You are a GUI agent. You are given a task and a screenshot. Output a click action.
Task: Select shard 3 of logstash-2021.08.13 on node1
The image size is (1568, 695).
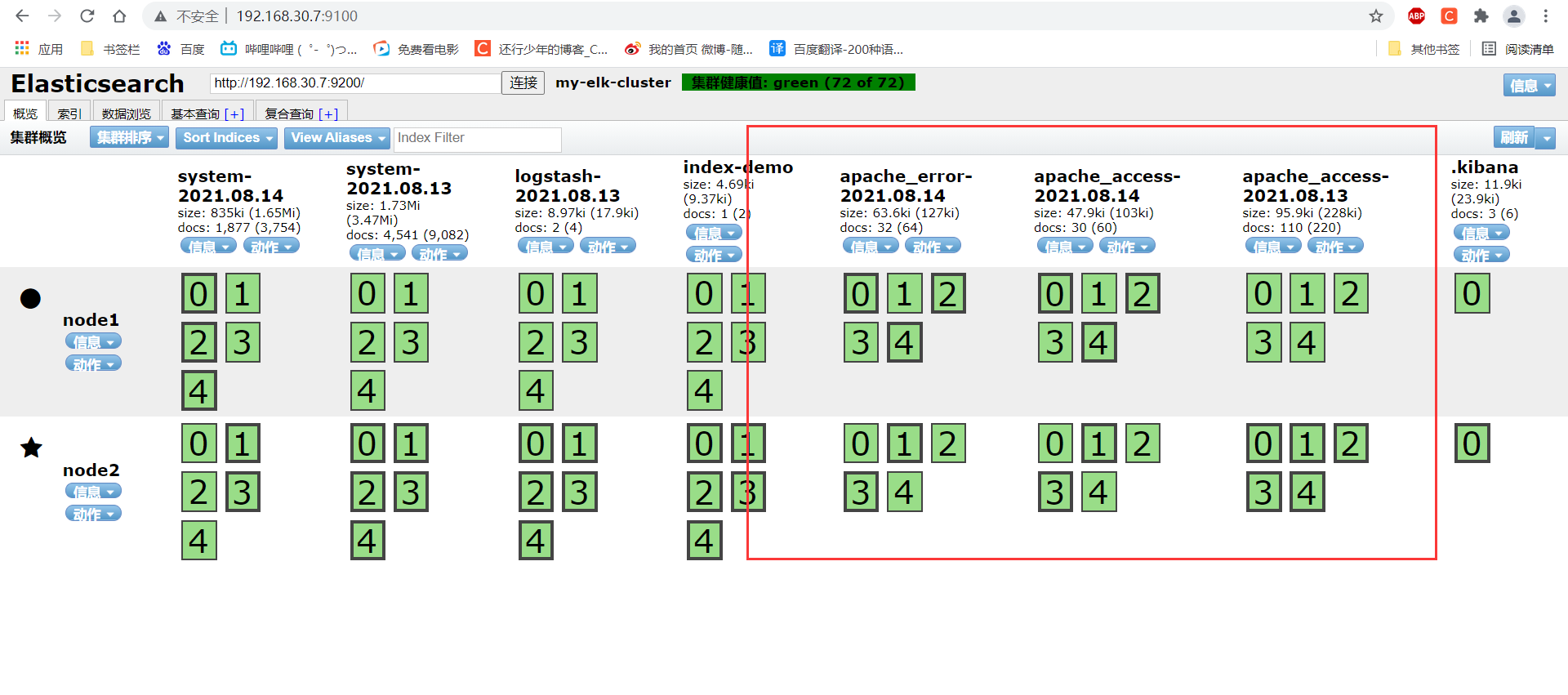click(579, 342)
